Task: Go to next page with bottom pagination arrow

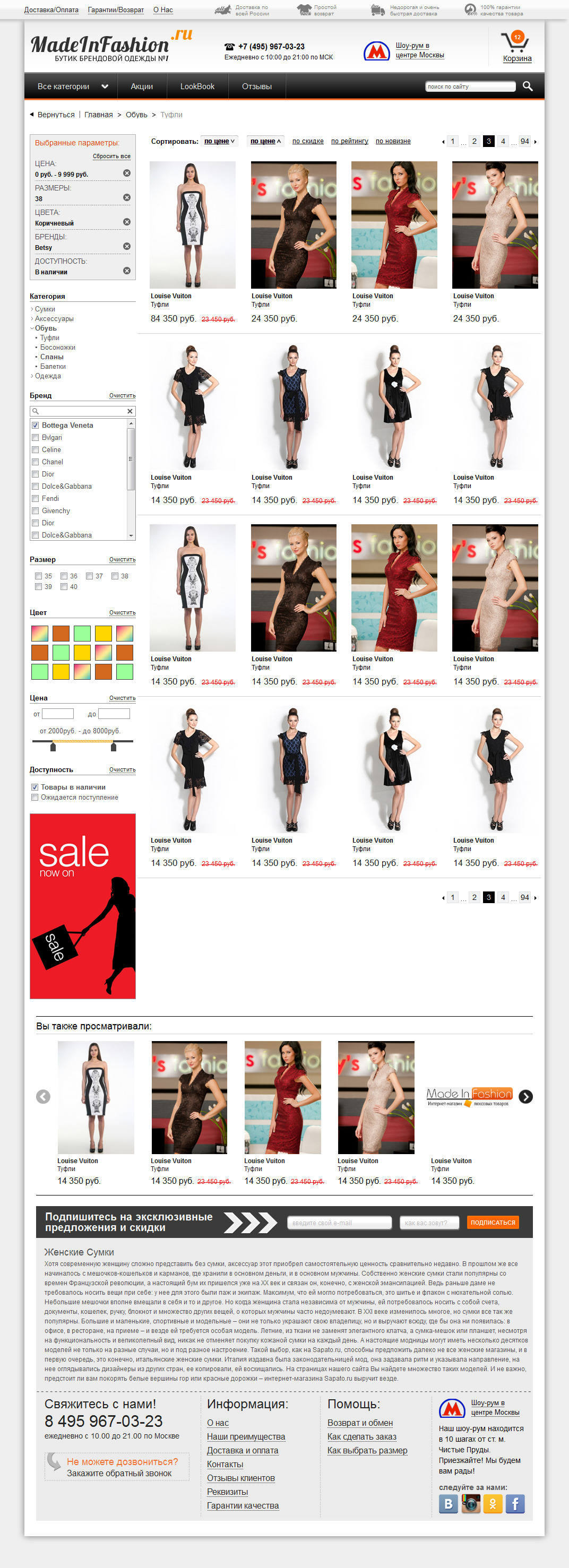Action: click(x=535, y=898)
